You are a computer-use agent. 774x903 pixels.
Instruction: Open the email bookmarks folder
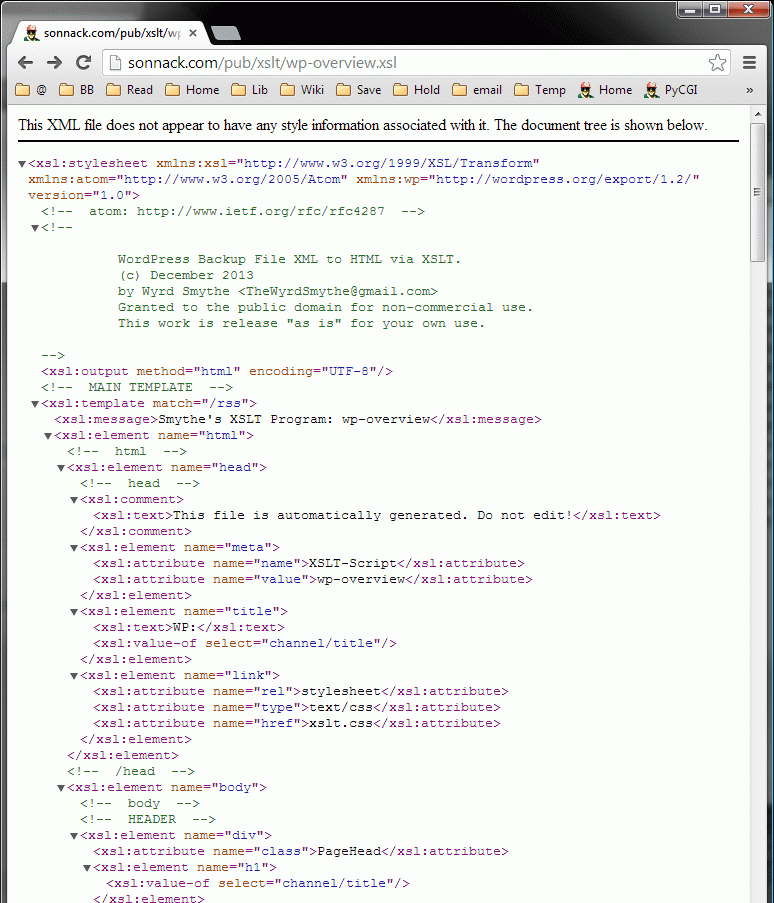(x=477, y=90)
